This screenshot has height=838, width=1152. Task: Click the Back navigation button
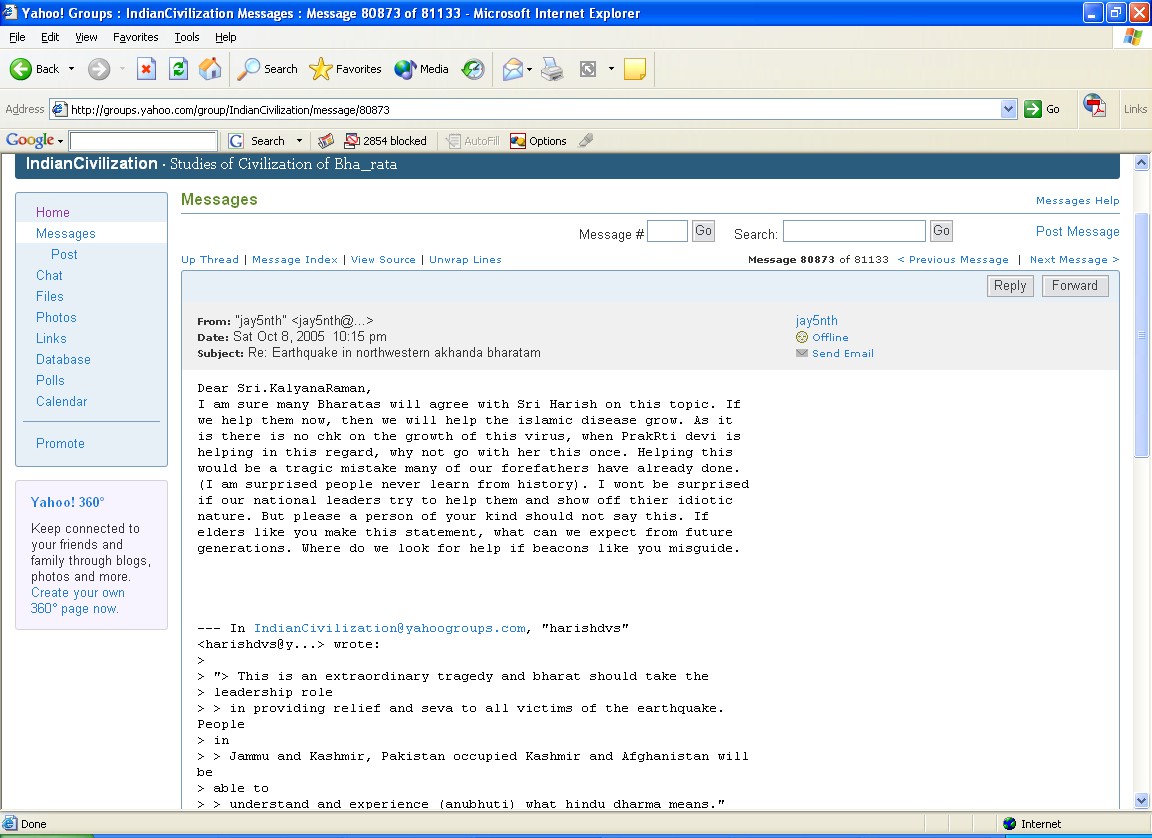(x=35, y=69)
